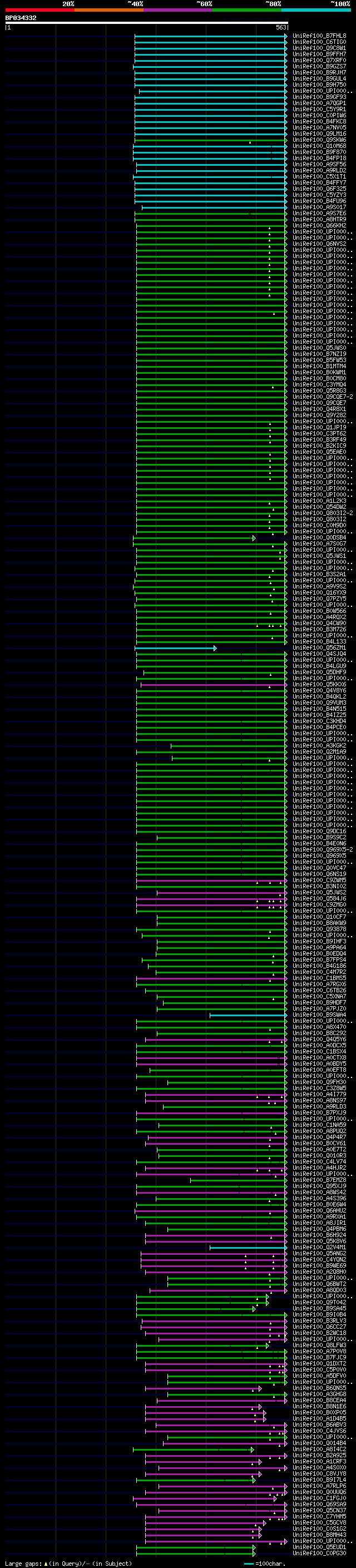The image size is (356, 1568).
Task: Click the green ~80% identity legend bar
Action: 247,10
